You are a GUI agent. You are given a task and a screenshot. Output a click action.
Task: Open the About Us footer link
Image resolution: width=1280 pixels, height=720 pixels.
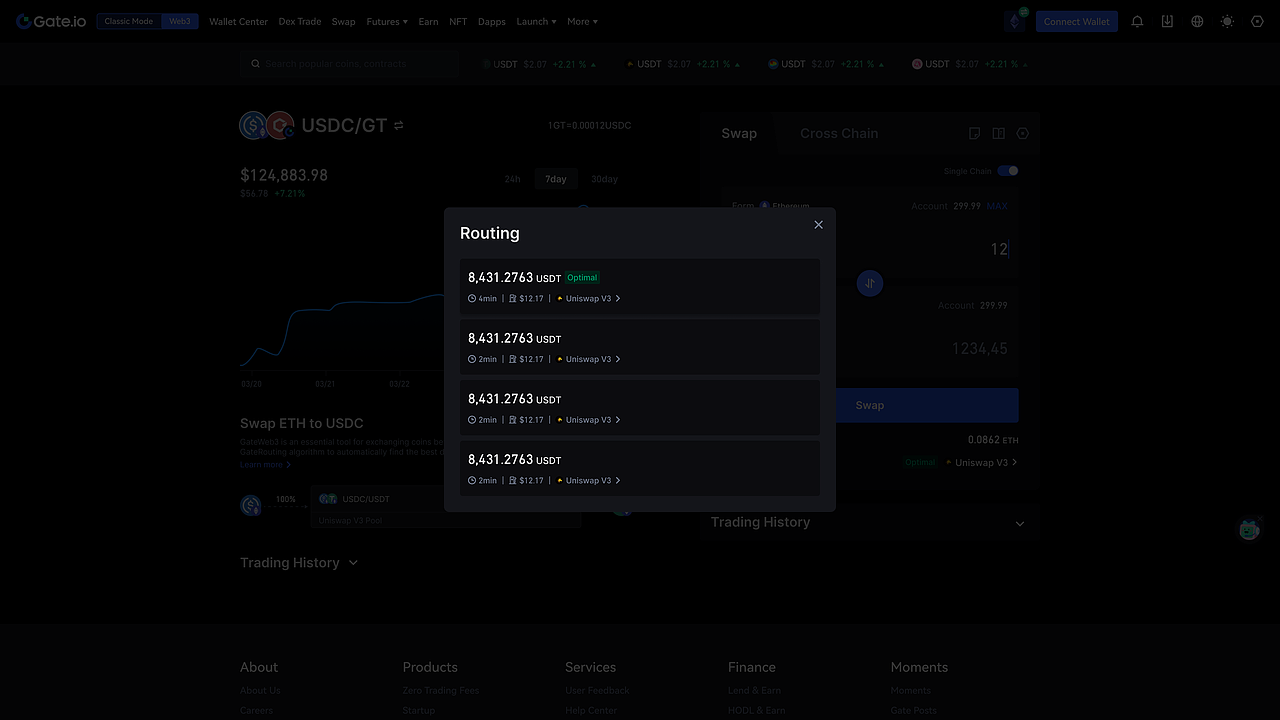260,691
